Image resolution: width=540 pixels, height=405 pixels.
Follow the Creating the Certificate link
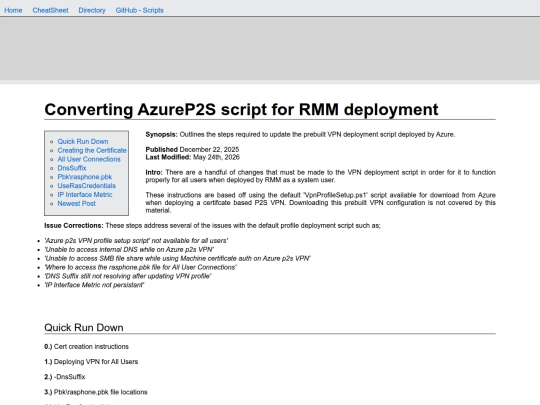[x=92, y=150]
